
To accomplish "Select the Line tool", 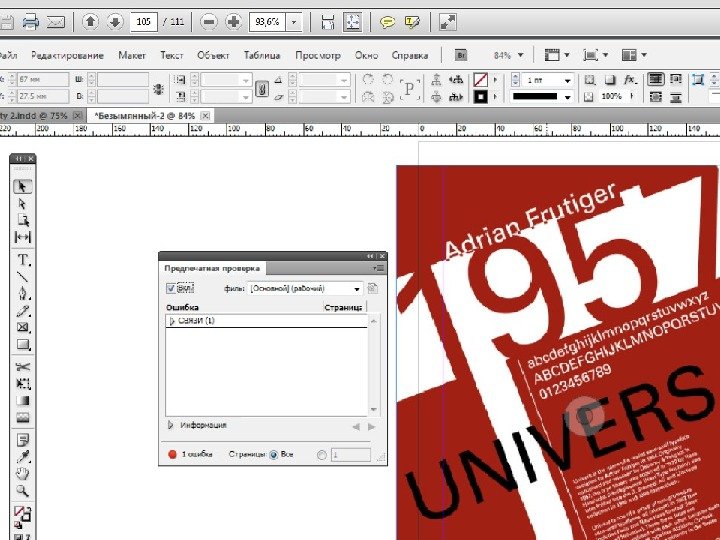I will 22,276.
